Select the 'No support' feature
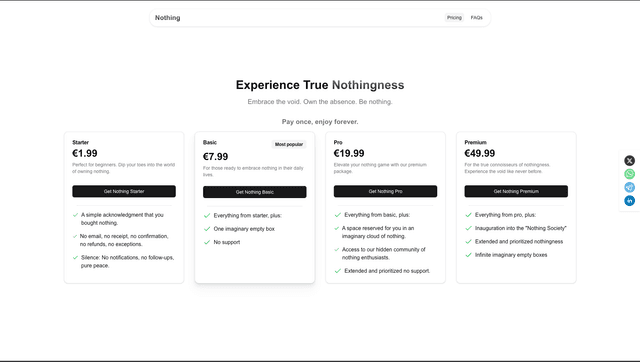 pos(227,242)
